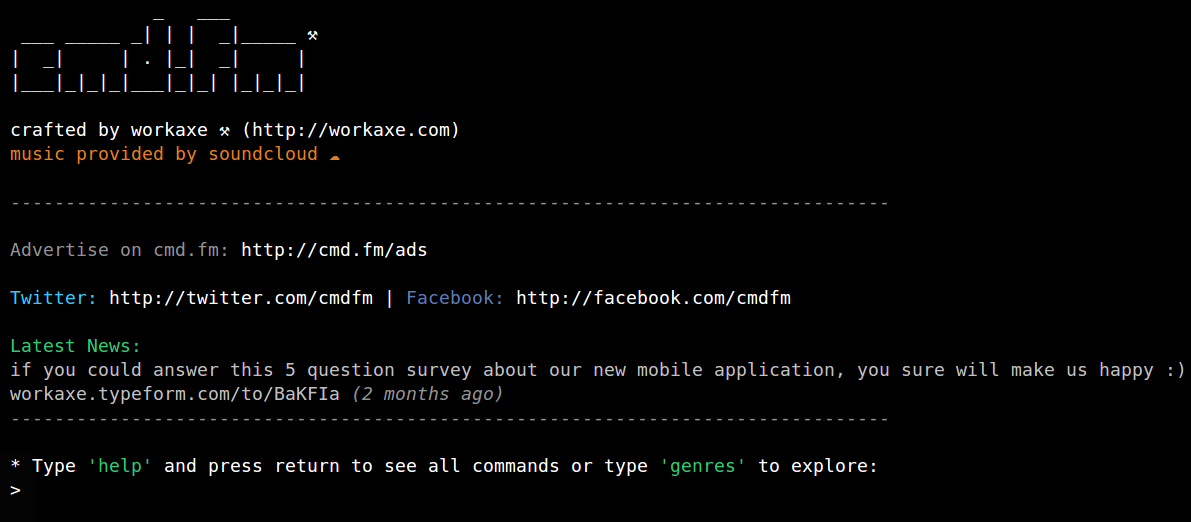
Task: Open the cmd.fm/ads advertising link
Action: (334, 250)
